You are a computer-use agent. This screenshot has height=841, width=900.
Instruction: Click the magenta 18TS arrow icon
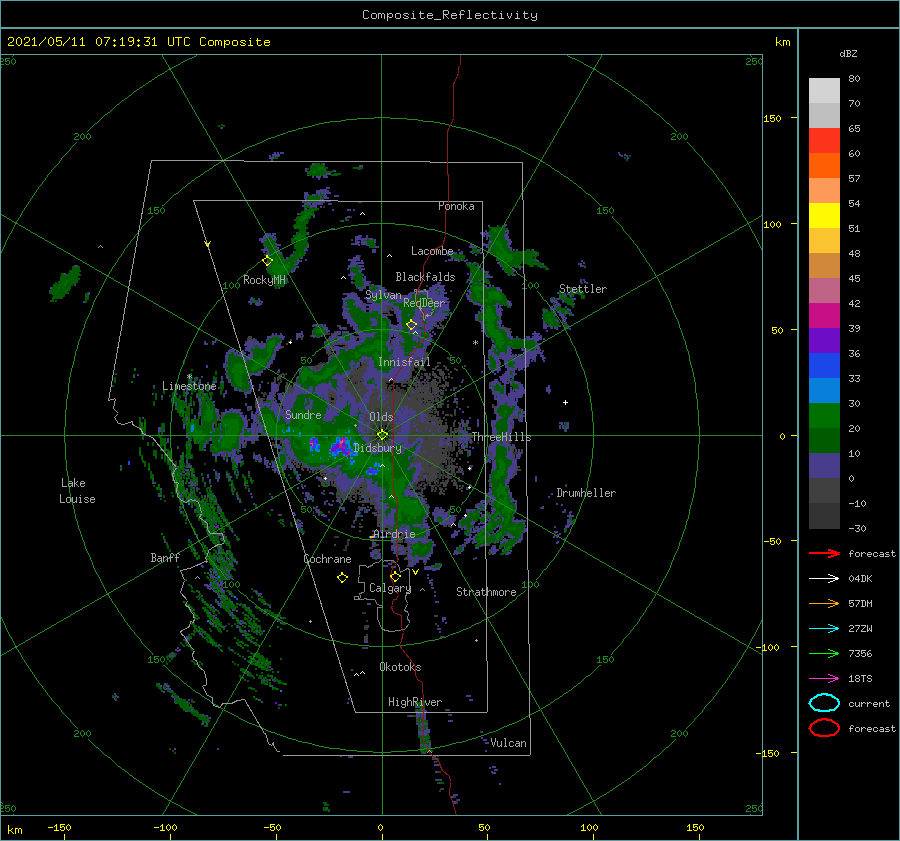(x=824, y=679)
